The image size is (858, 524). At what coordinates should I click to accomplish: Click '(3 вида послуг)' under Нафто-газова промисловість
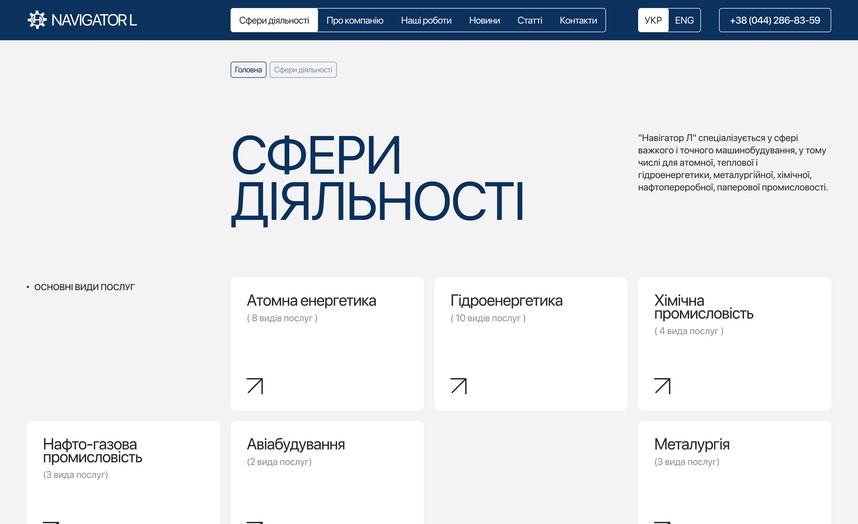(76, 475)
